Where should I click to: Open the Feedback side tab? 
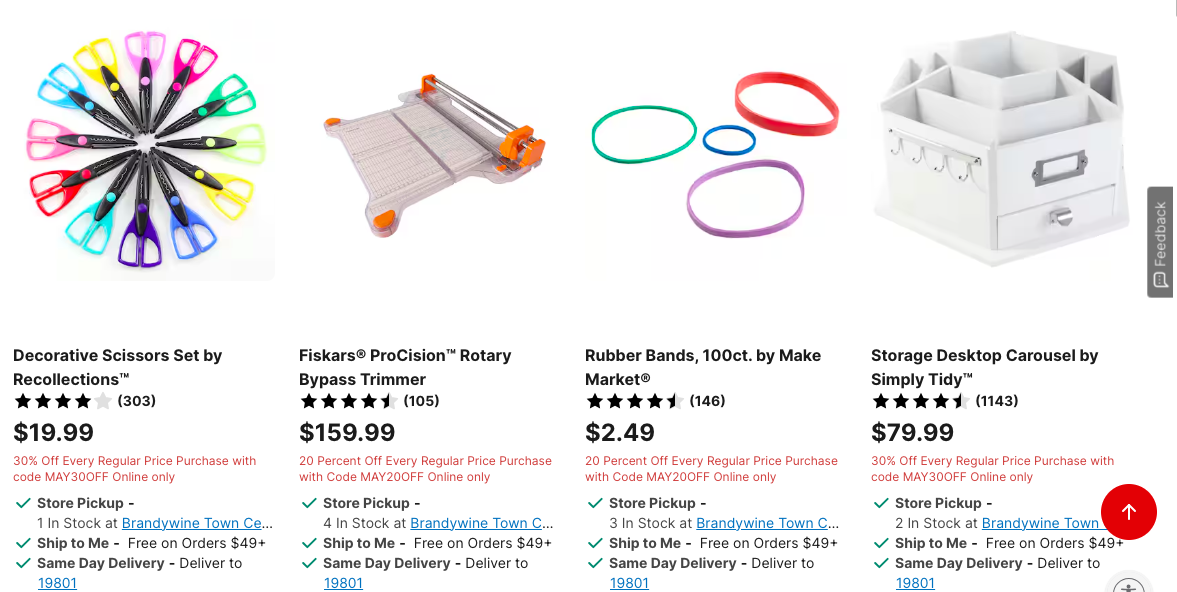[1160, 243]
